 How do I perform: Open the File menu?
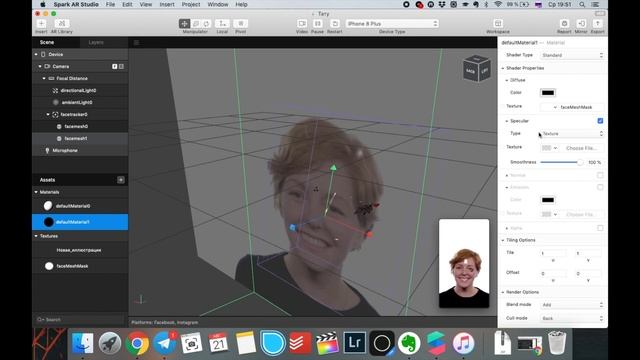pyautogui.click(x=110, y=4)
